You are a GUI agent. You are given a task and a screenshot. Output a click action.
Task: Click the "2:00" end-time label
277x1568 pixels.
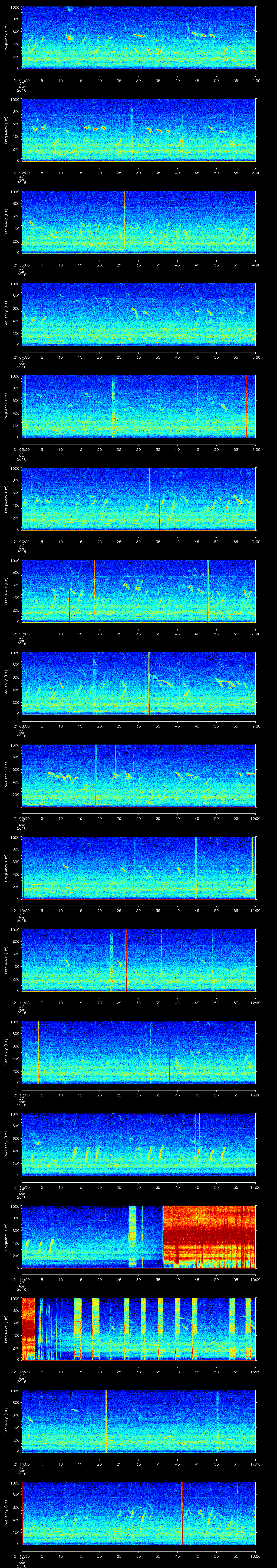pos(256,80)
